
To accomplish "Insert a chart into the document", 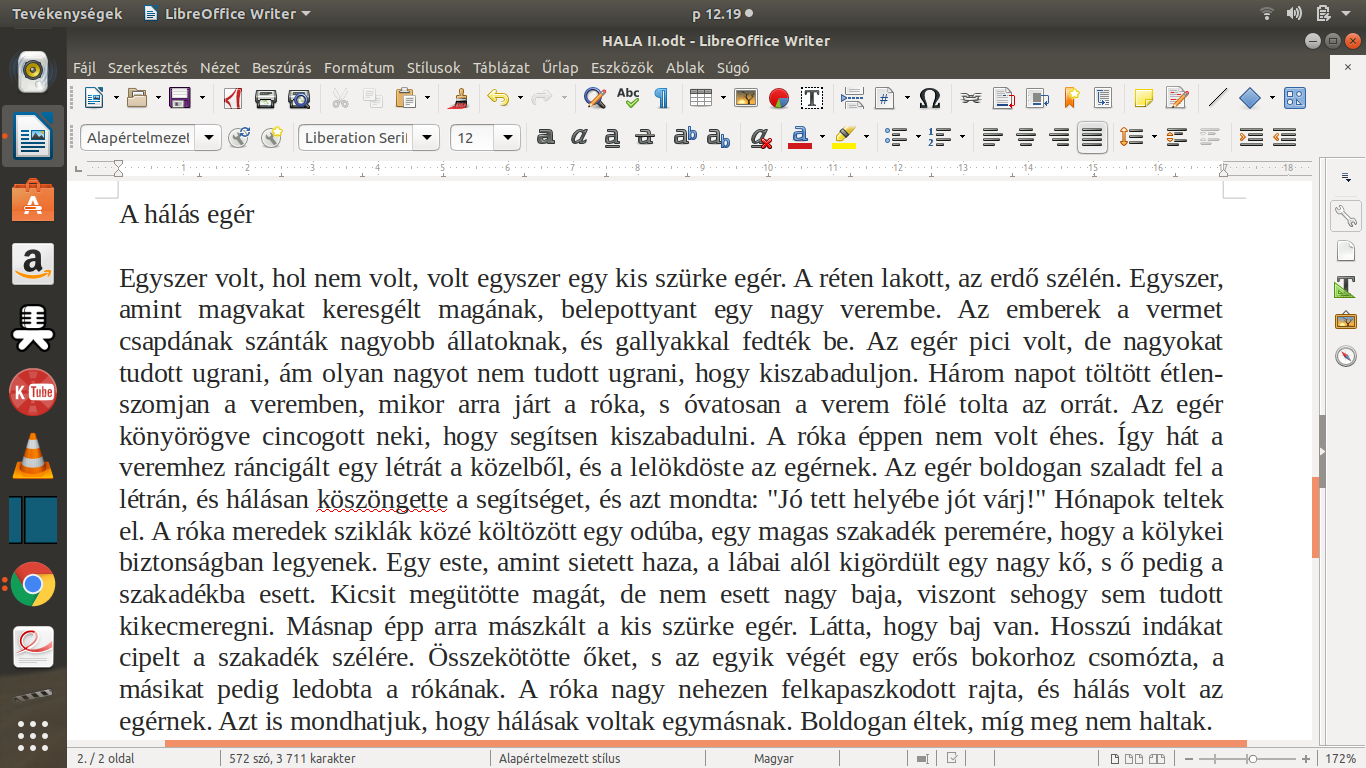I will click(779, 98).
